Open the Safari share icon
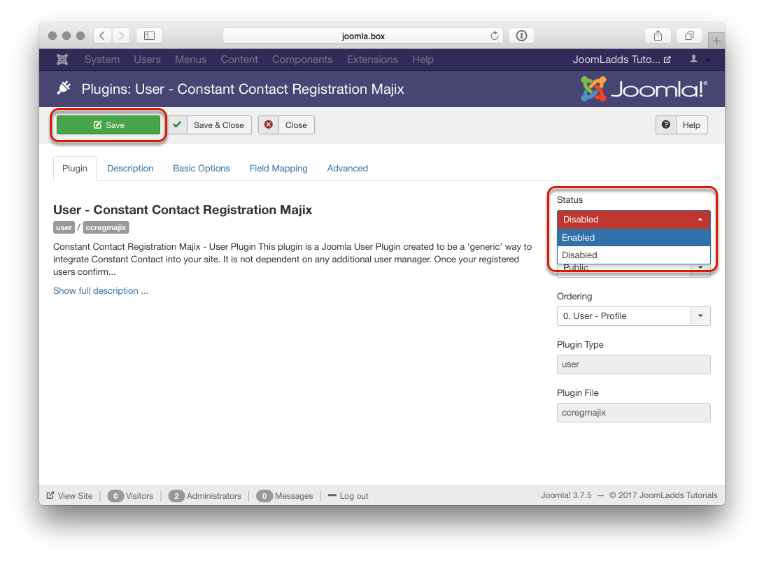 point(658,36)
